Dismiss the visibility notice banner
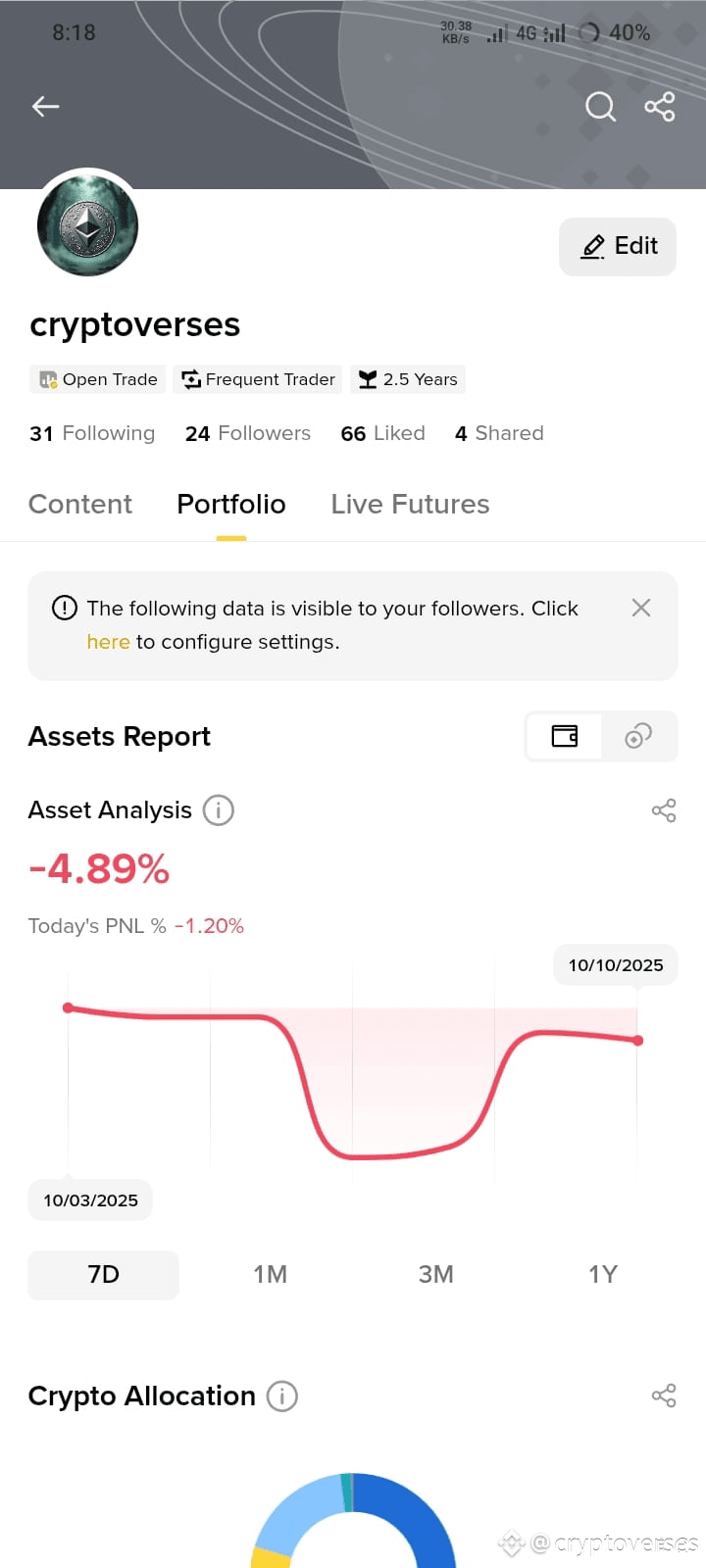This screenshot has height=1568, width=706. coord(641,608)
